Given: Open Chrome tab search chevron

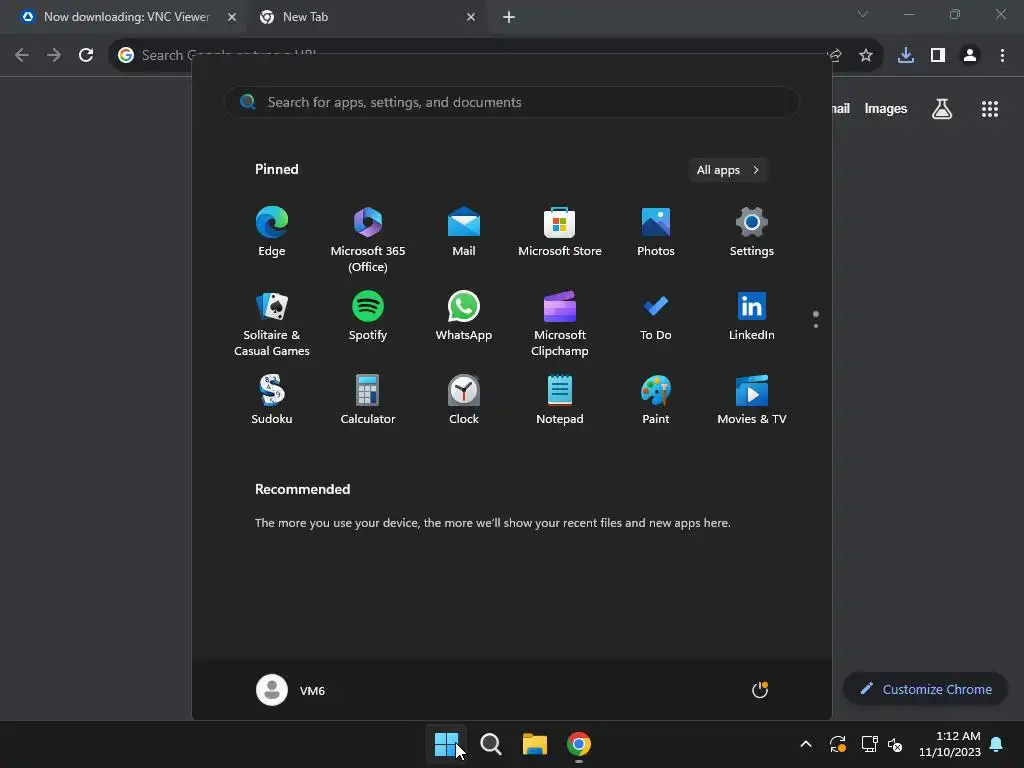Looking at the screenshot, I should pyautogui.click(x=863, y=14).
